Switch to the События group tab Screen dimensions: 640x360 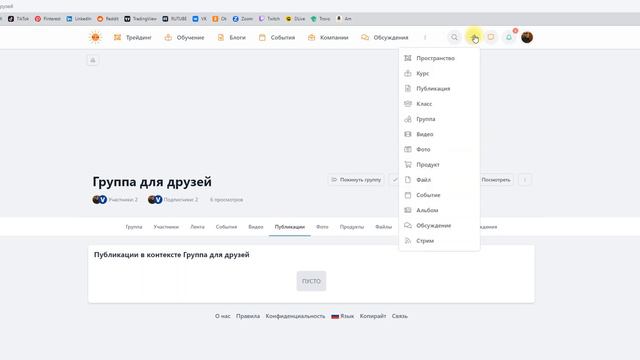(226, 227)
